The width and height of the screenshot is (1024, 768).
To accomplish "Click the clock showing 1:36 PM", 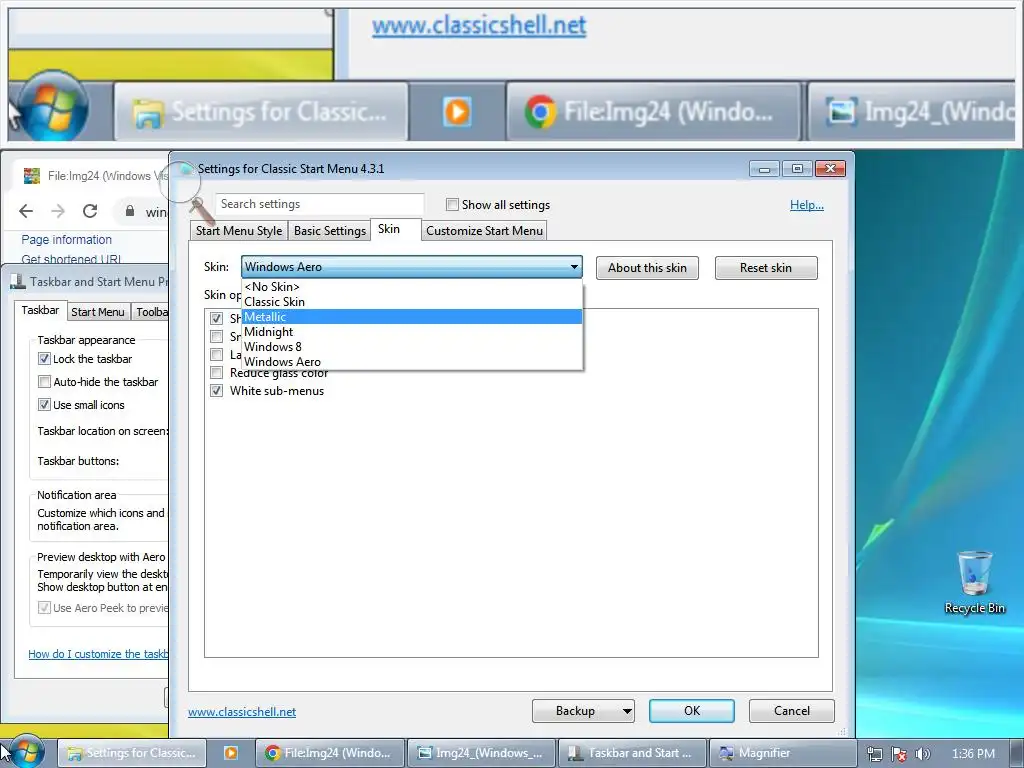I will (973, 754).
